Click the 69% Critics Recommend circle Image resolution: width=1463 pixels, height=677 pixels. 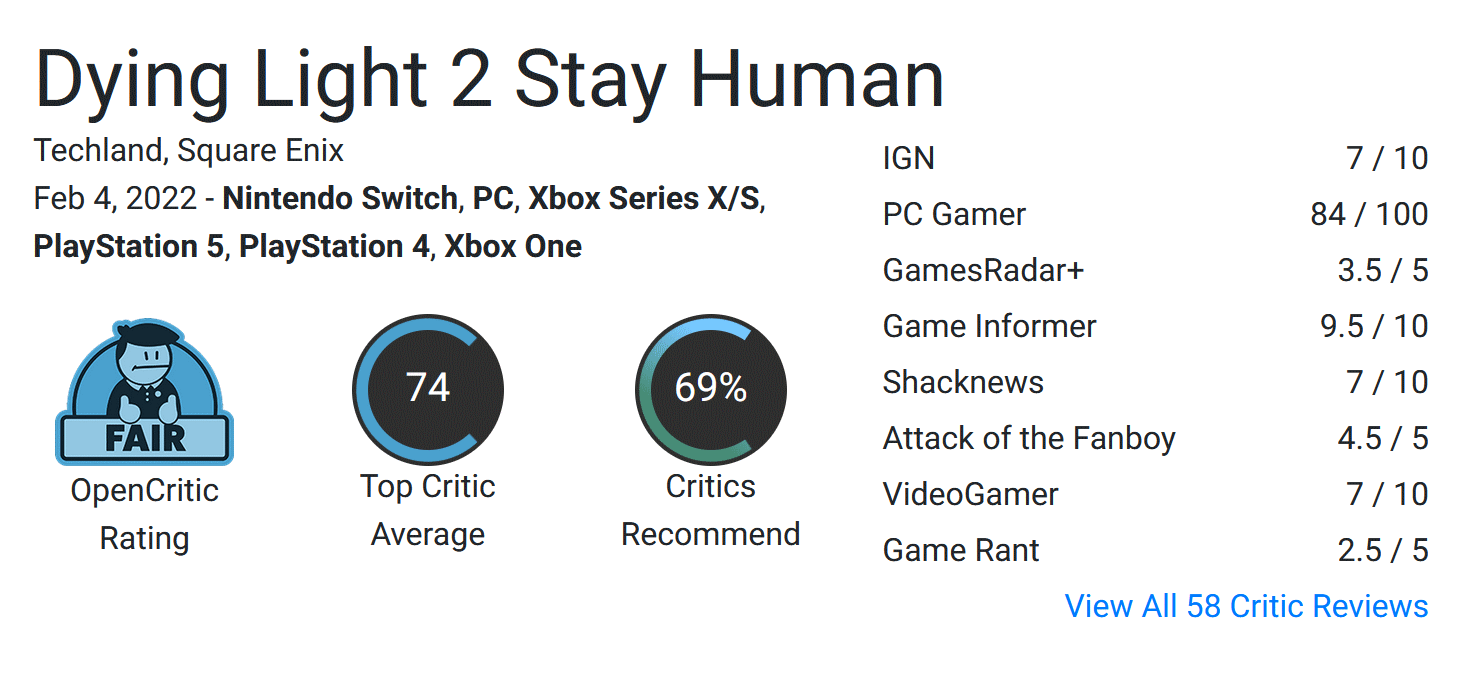tap(711, 389)
